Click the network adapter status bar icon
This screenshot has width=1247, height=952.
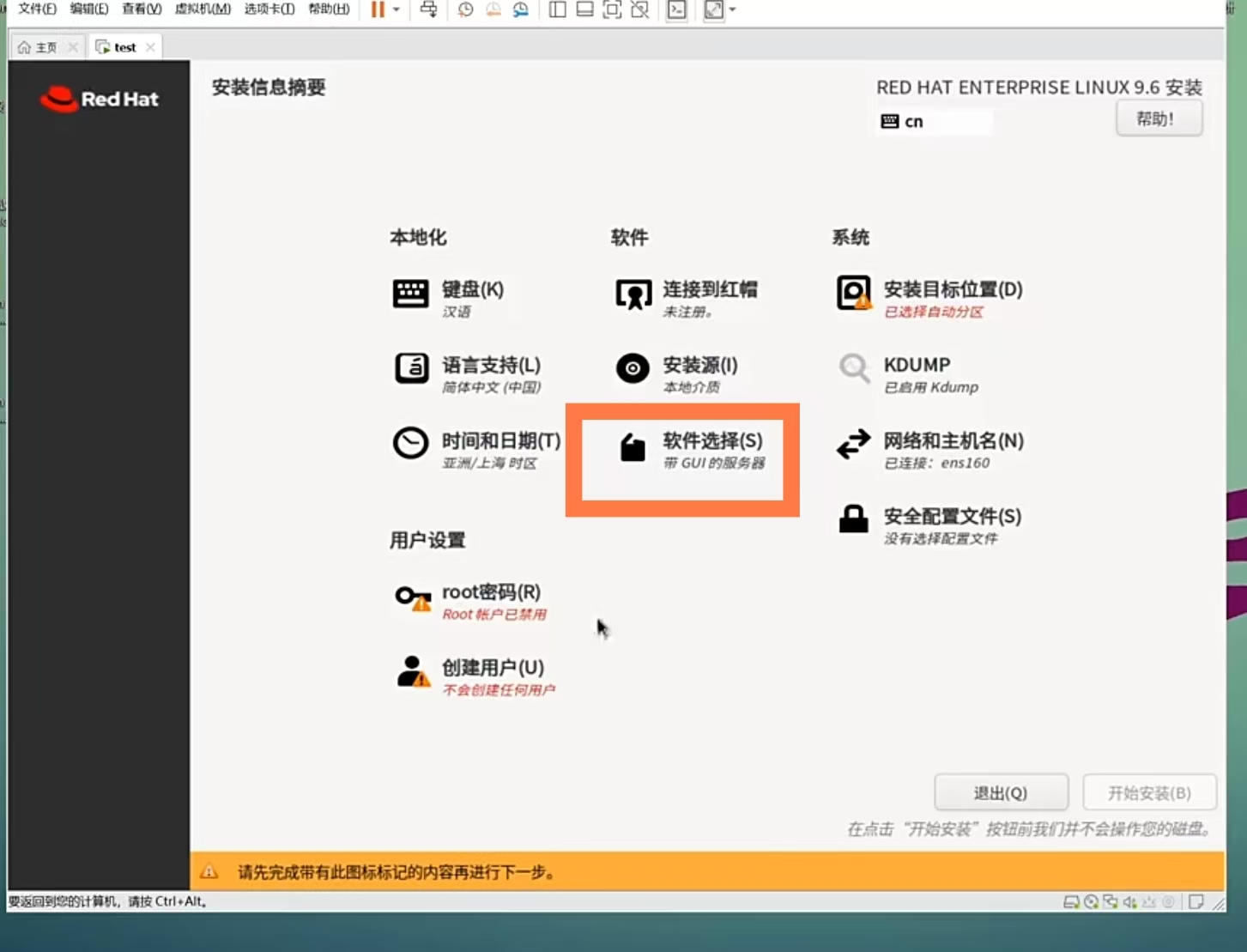1111,902
